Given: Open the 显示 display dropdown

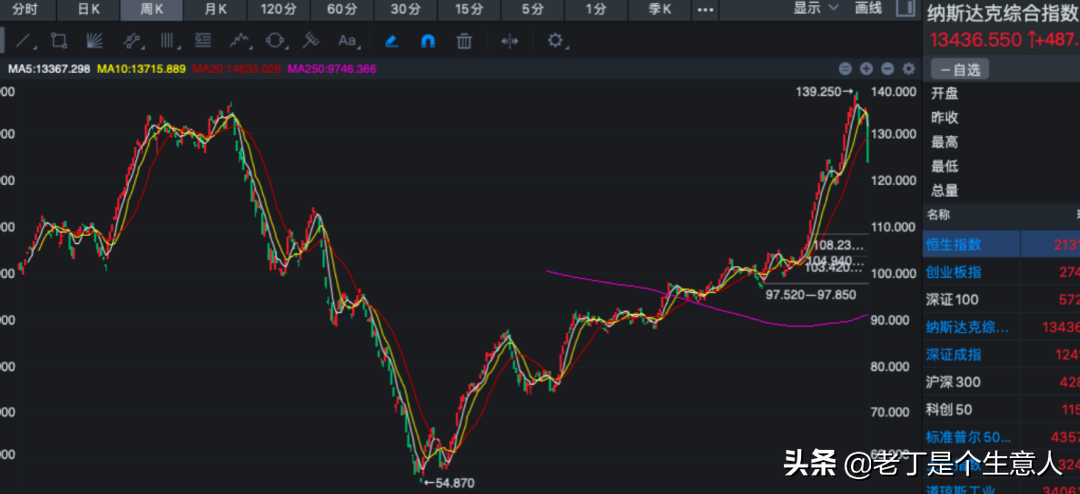Looking at the screenshot, I should pos(816,9).
